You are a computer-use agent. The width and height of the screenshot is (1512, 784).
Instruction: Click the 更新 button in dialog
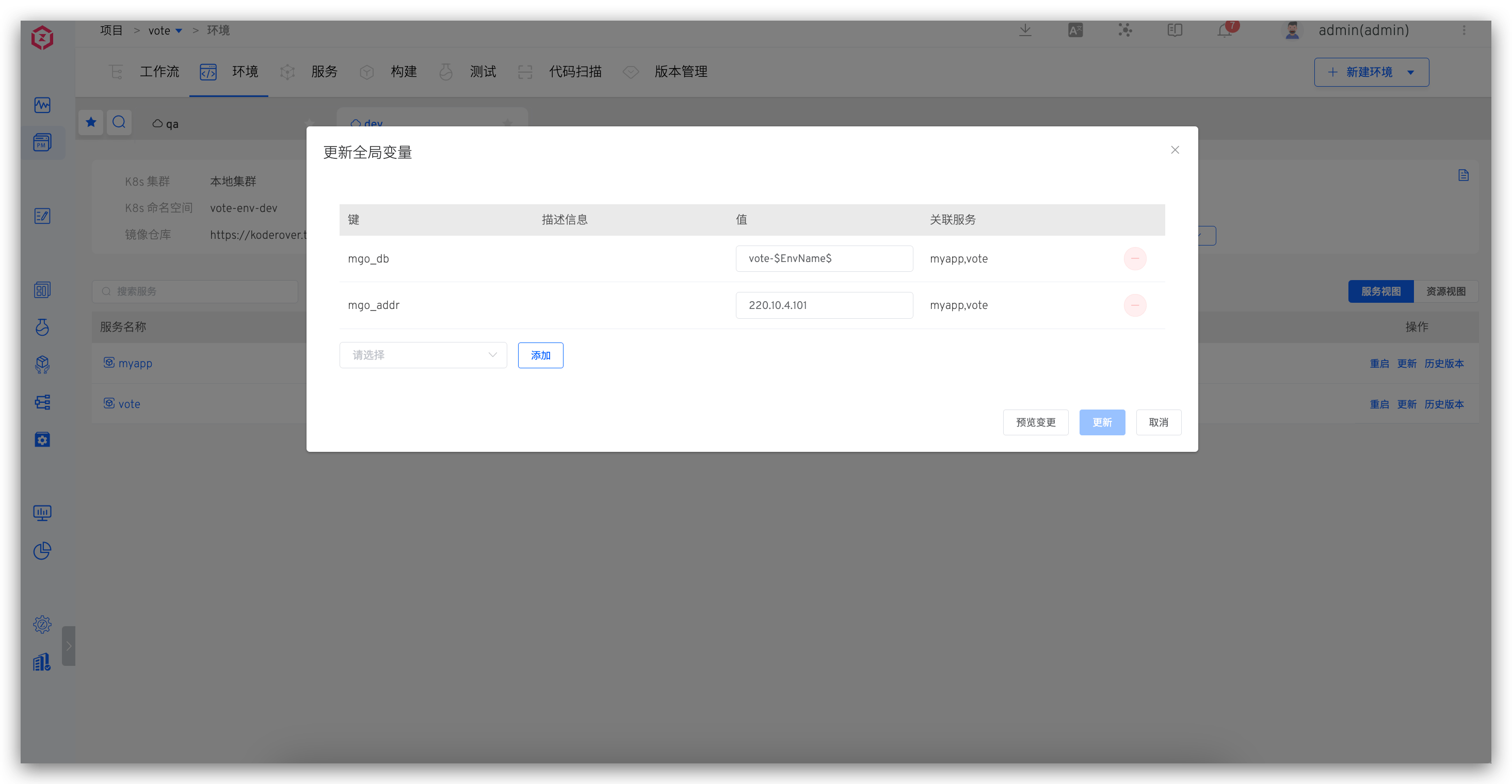pyautogui.click(x=1102, y=422)
